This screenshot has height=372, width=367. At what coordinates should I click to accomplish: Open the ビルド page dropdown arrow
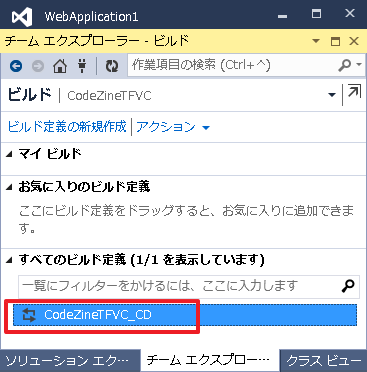click(332, 95)
